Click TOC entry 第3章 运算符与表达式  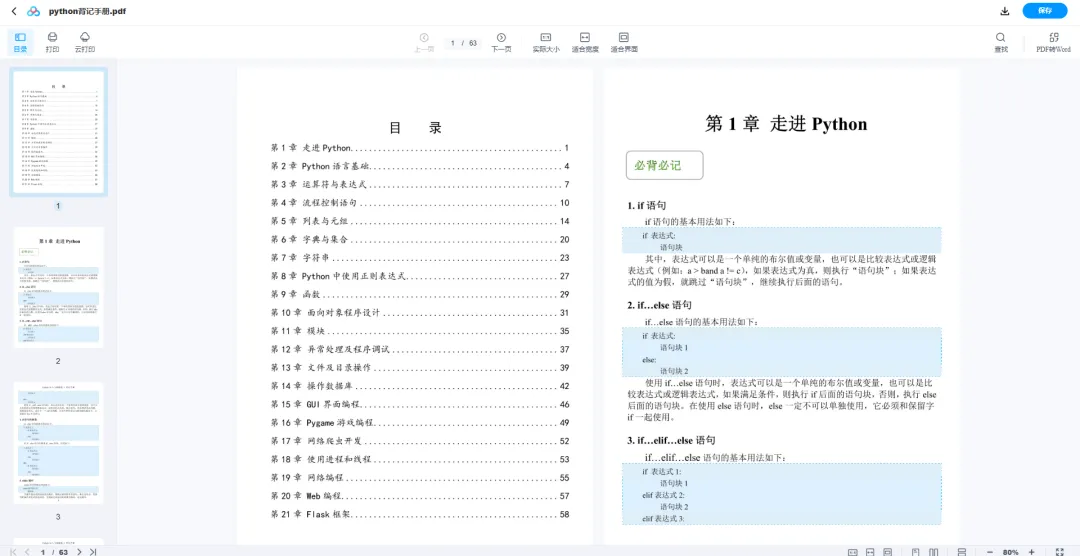pos(420,185)
